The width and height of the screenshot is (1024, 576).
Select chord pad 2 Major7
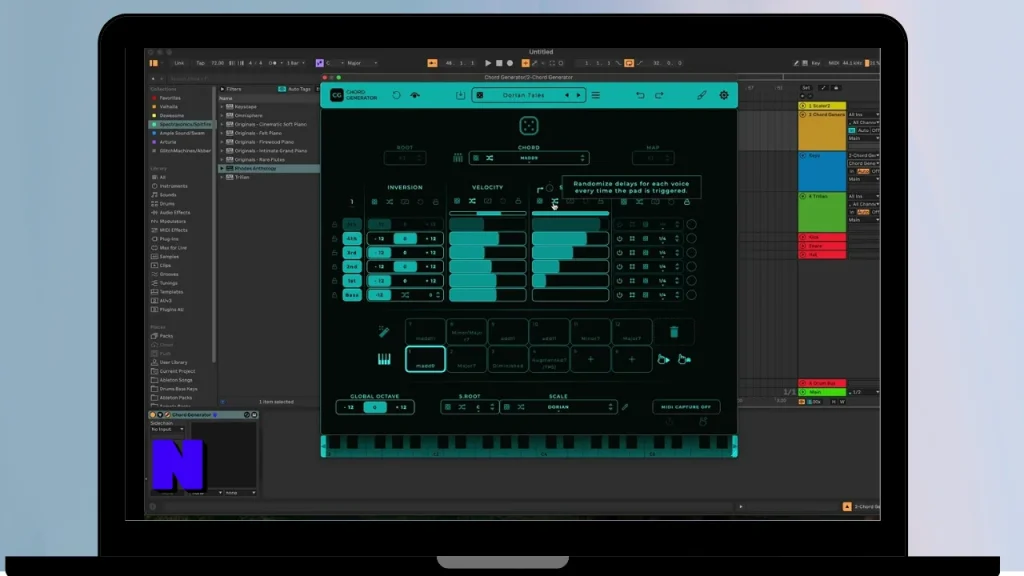pyautogui.click(x=466, y=359)
